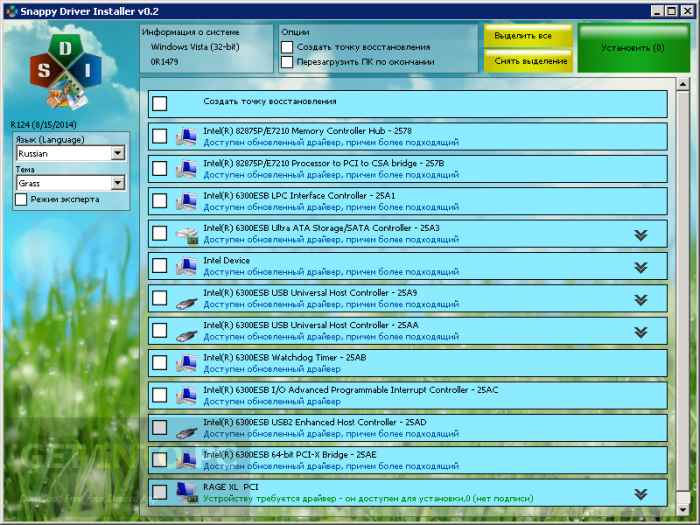Check the LPC Interface Controller 25A1 driver
The width and height of the screenshot is (700, 525).
160,201
